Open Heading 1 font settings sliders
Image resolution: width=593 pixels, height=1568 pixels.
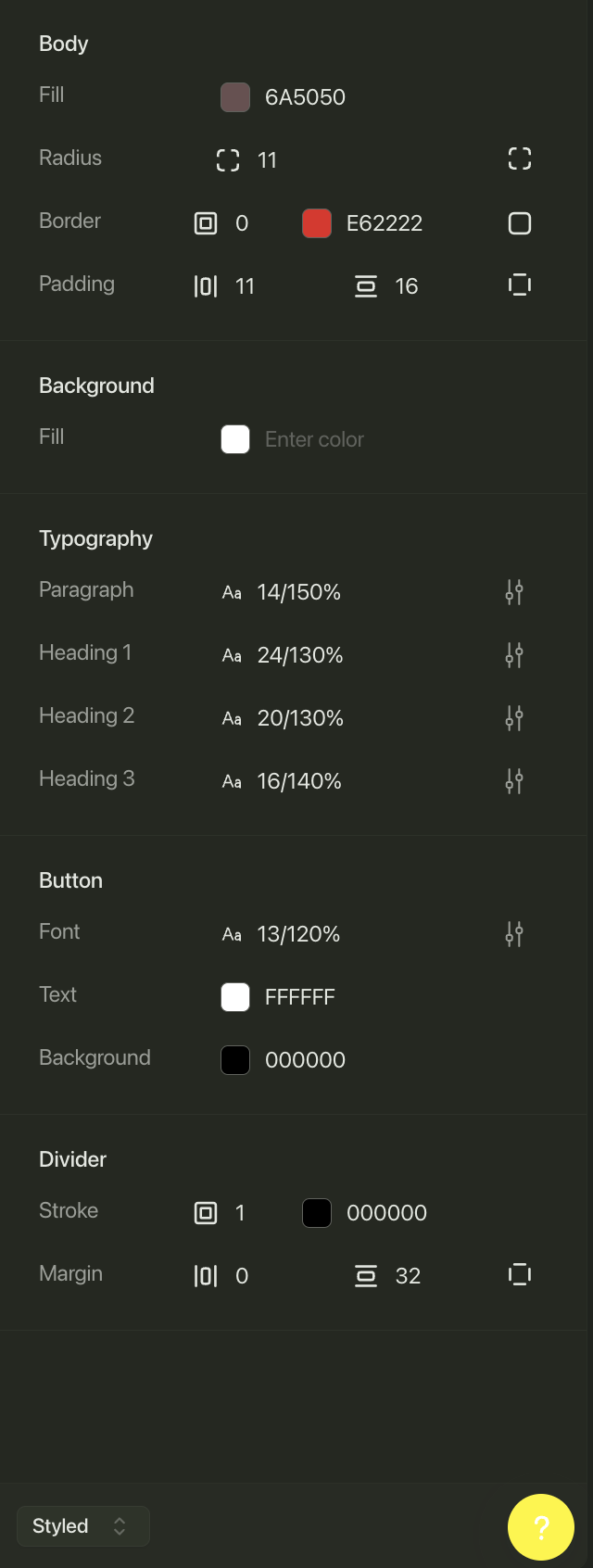pos(514,655)
